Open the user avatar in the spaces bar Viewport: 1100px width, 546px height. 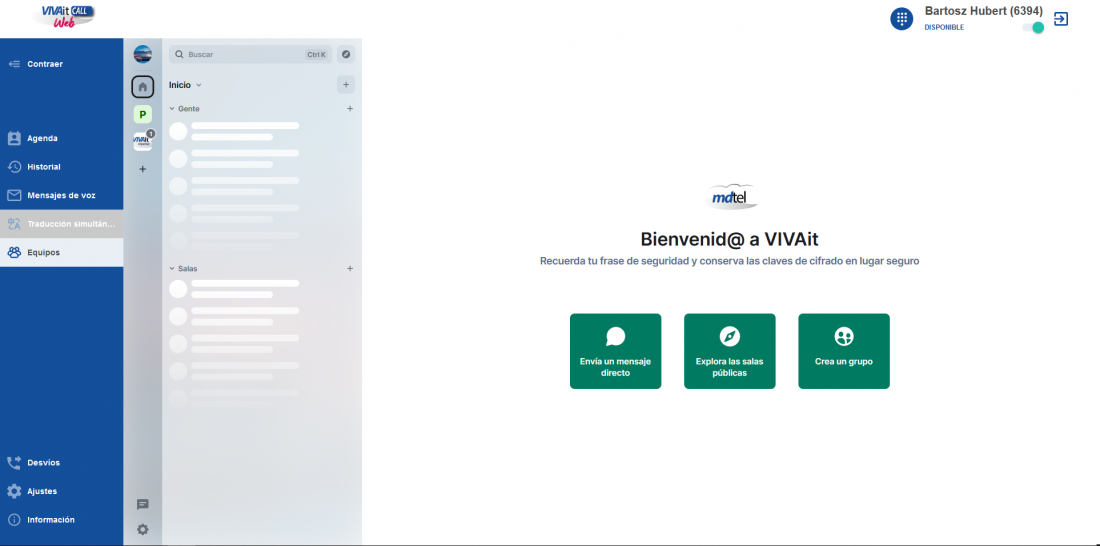[x=142, y=54]
